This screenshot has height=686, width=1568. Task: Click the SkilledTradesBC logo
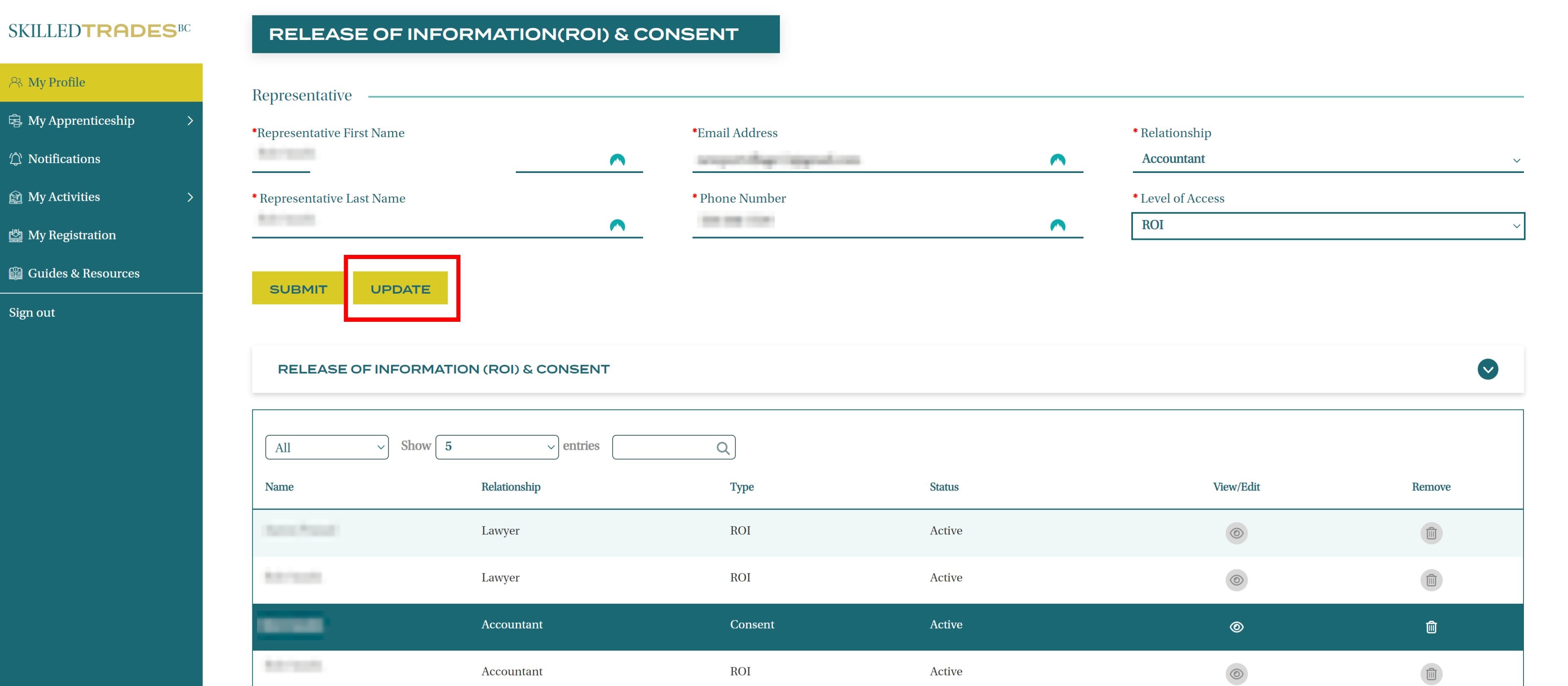tap(99, 30)
